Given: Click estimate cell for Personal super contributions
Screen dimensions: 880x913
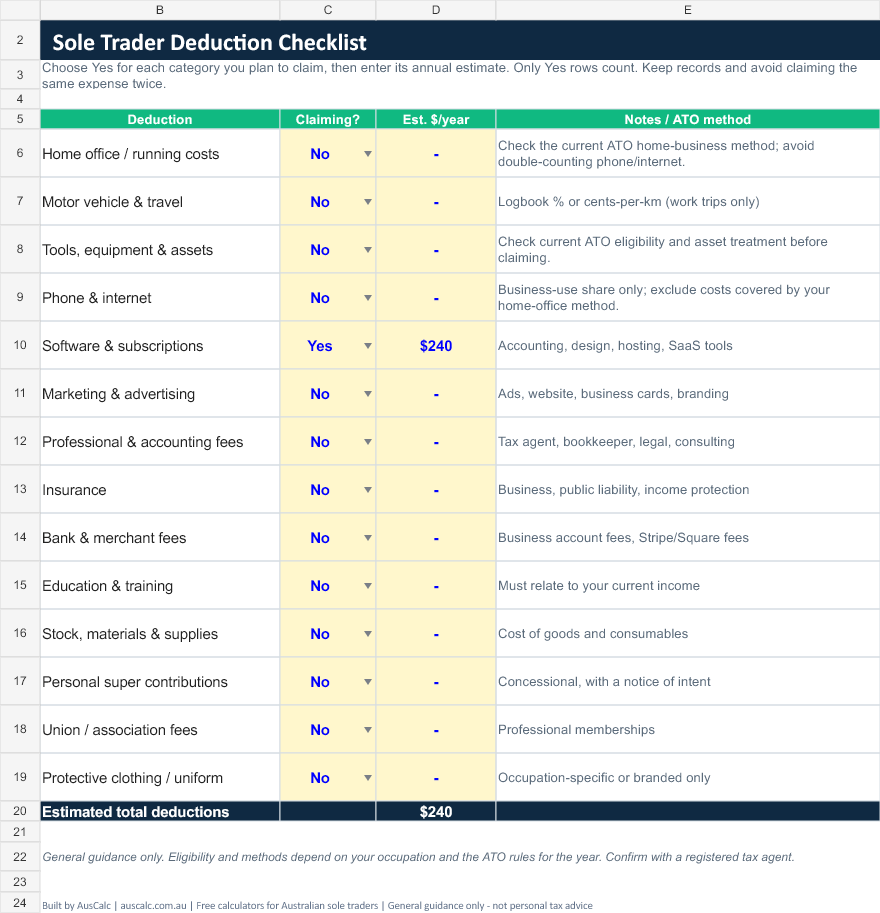Looking at the screenshot, I should pos(436,682).
